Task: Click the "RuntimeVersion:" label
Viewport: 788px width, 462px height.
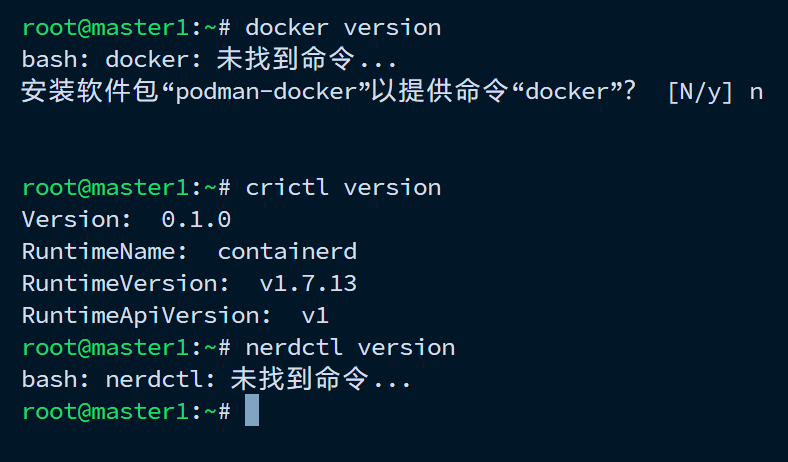Action: [x=126, y=284]
